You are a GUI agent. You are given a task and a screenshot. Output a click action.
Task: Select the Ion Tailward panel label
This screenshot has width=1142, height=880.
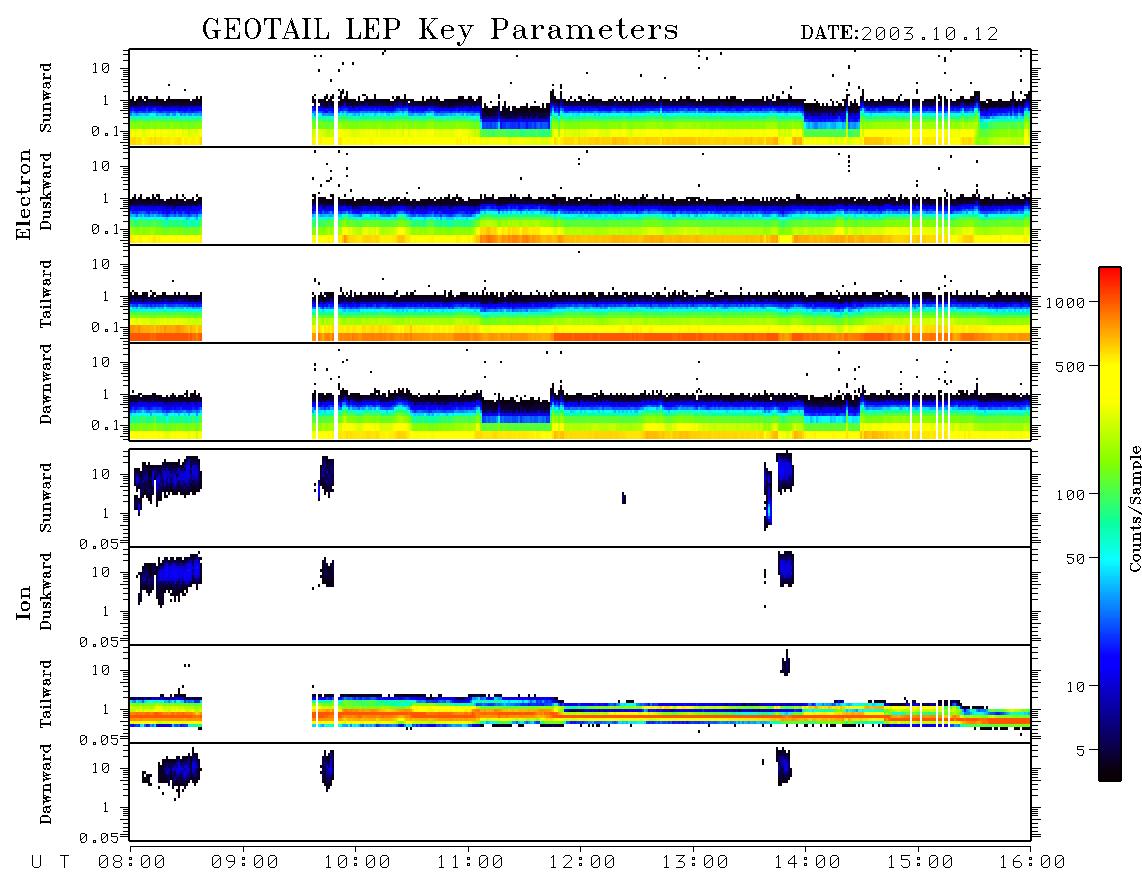[45, 694]
